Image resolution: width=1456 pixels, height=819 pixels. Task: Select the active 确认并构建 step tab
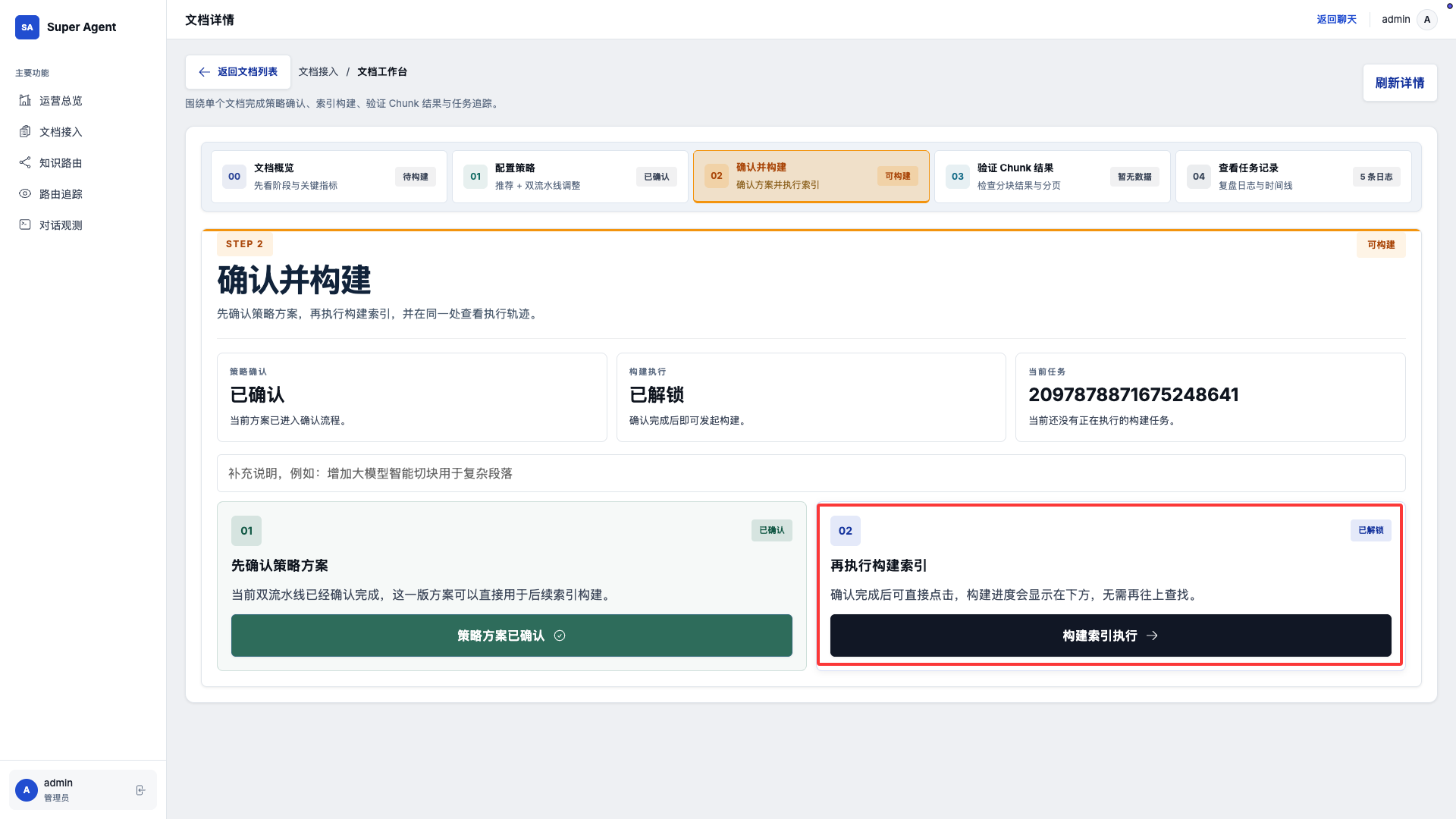[x=811, y=177]
